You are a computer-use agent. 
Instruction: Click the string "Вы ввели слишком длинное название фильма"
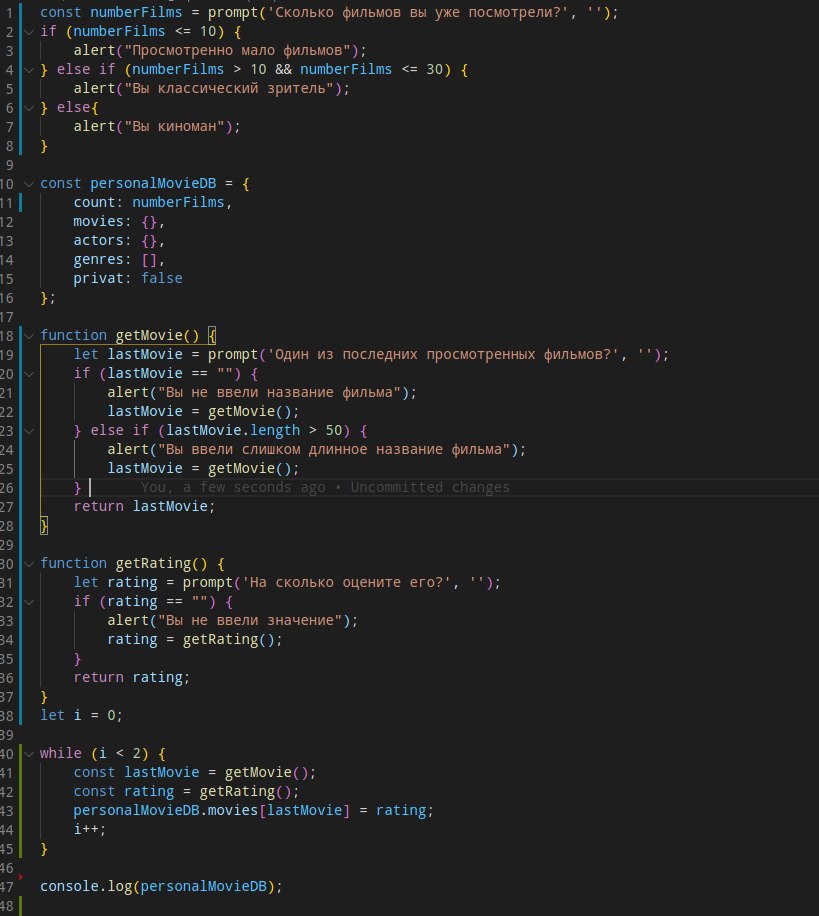(x=334, y=449)
